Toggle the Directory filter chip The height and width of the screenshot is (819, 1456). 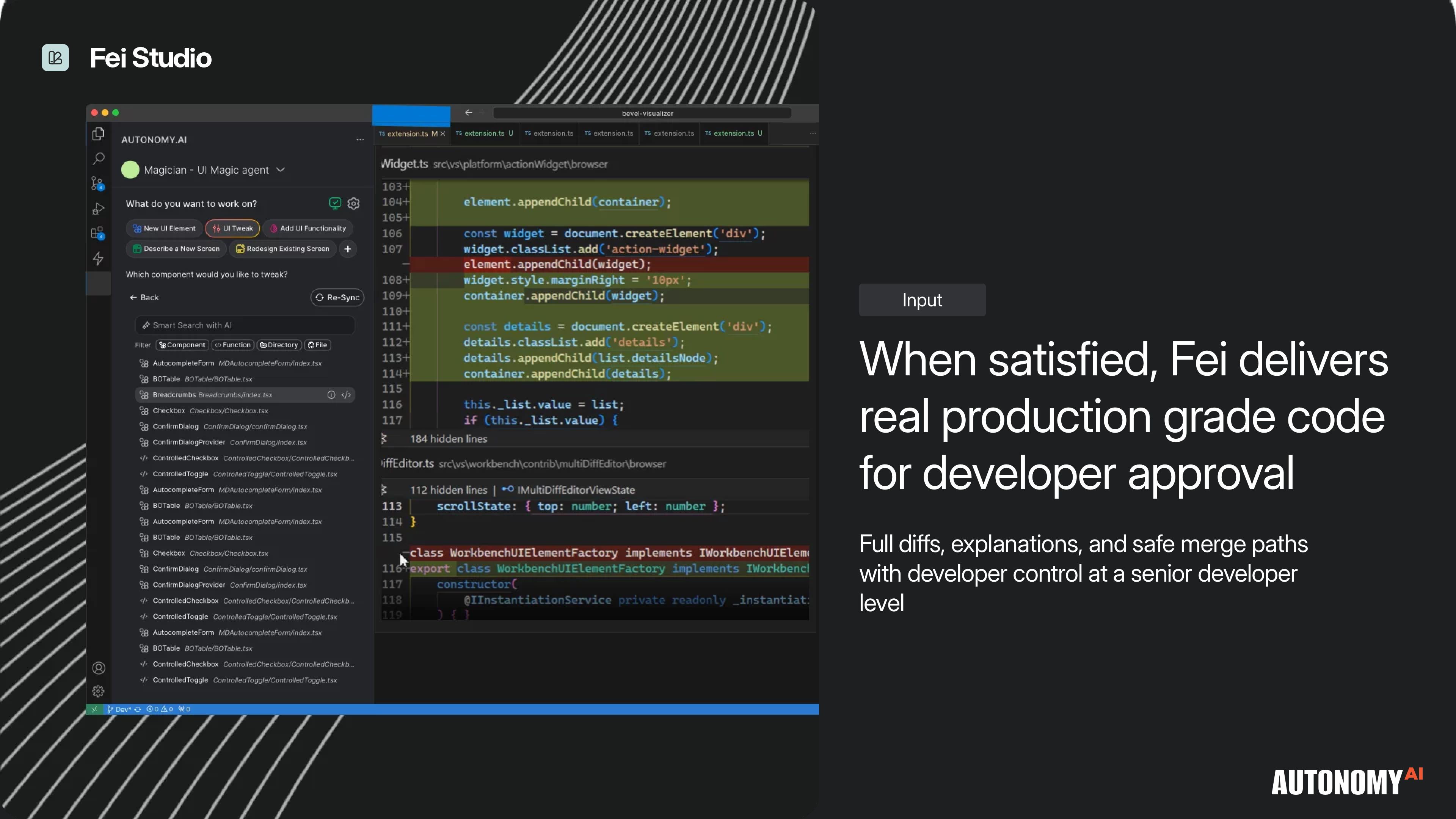[279, 345]
